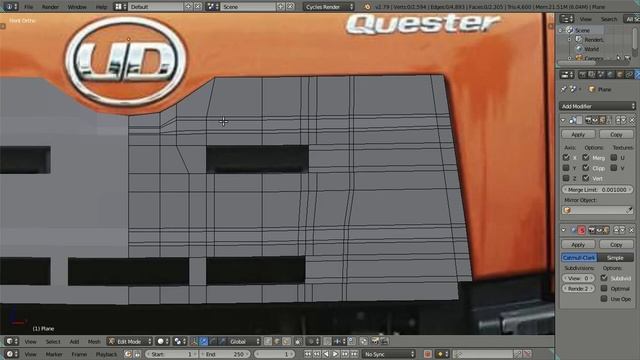This screenshot has height=360, width=640.
Task: Open the Properties editor type selector
Action: [x=567, y=75]
